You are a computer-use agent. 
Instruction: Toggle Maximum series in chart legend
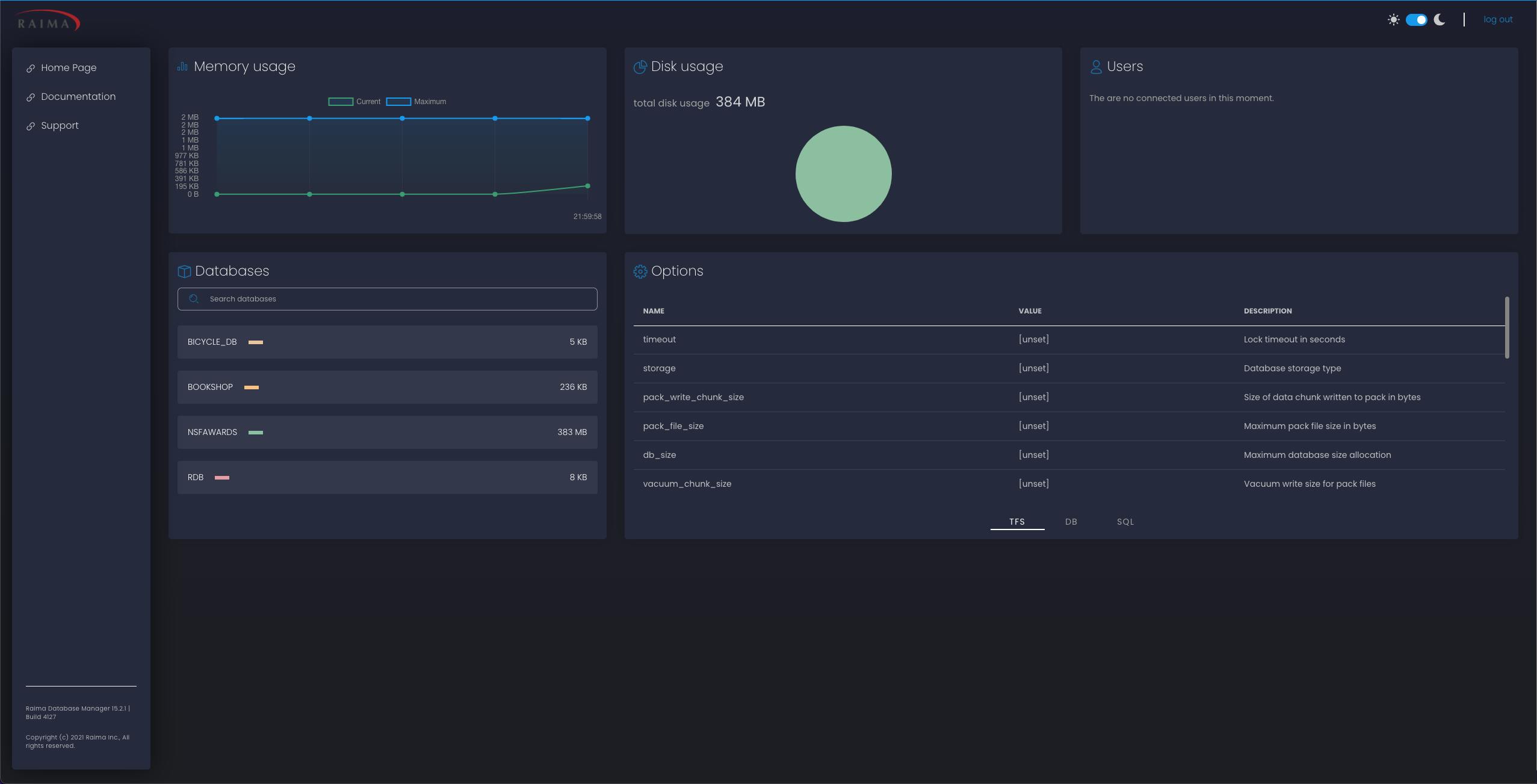416,102
